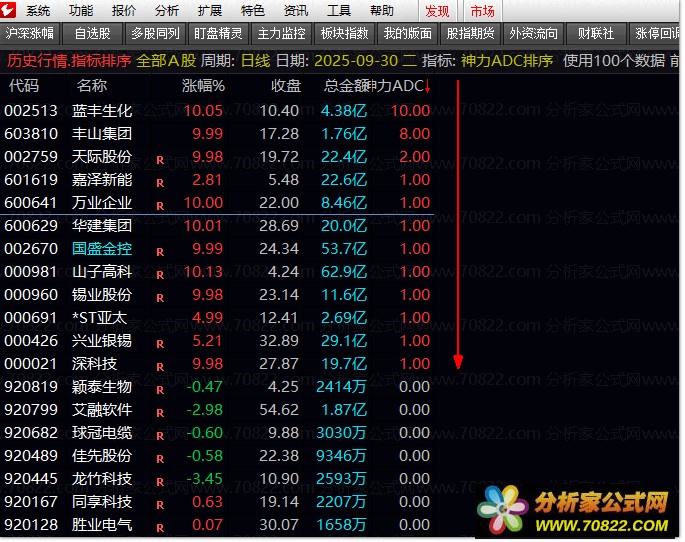Sort by the 涨幅% column header
Screen dimensions: 685x542
(x=203, y=86)
